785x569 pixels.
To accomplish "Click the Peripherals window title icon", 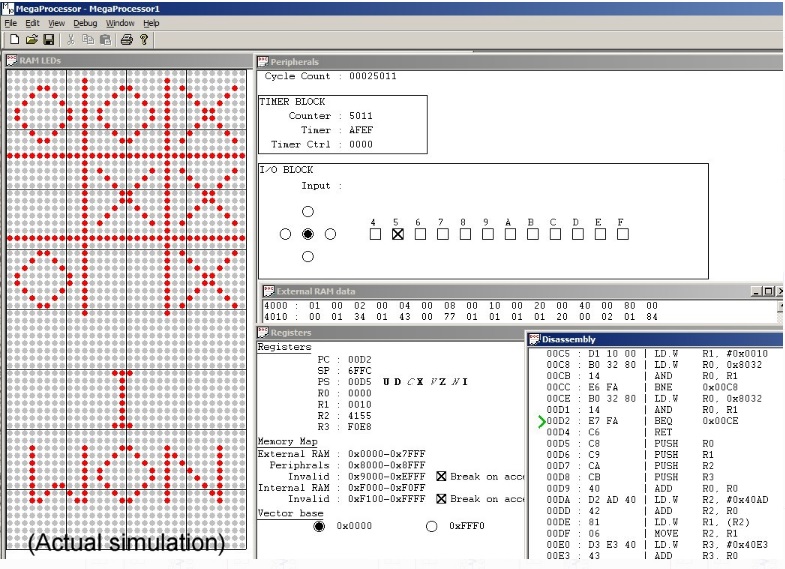I will click(x=263, y=62).
